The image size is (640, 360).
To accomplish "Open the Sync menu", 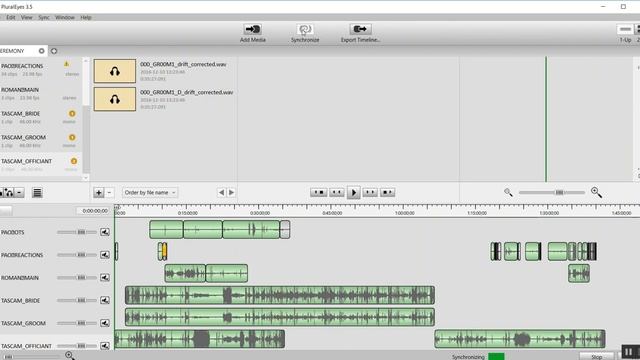I will pyautogui.click(x=44, y=18).
